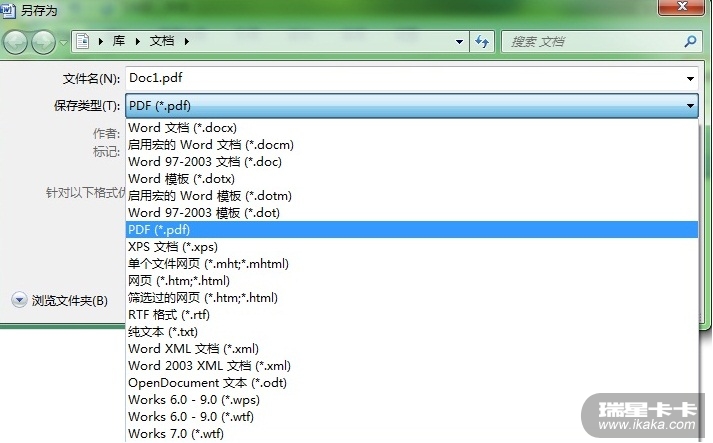Choose OpenDocument 文本 (*.odt)

tap(412, 383)
